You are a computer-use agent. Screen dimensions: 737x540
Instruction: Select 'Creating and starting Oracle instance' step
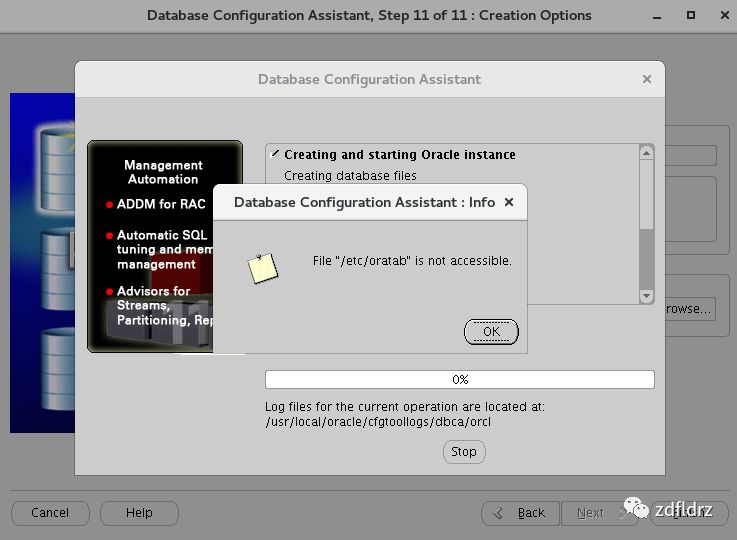click(400, 155)
